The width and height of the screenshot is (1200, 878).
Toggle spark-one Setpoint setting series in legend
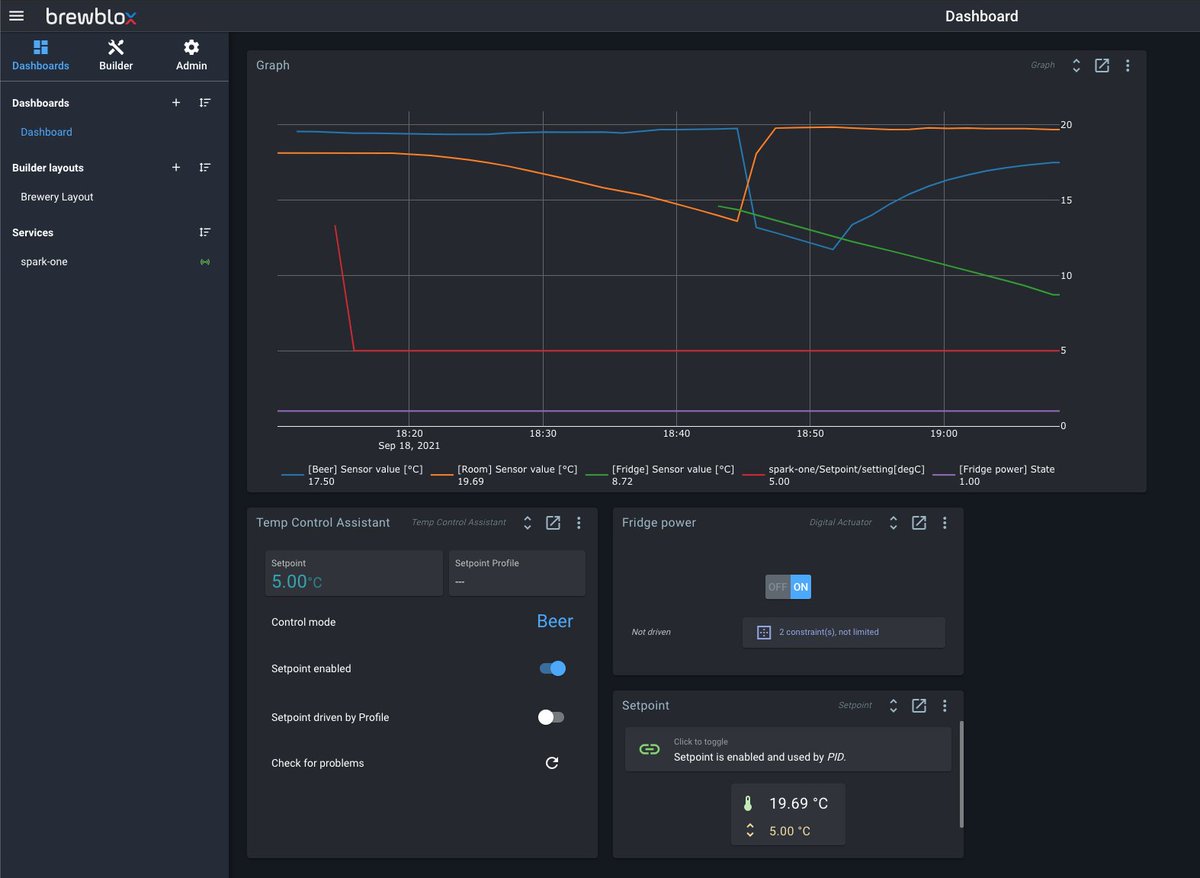pos(833,475)
